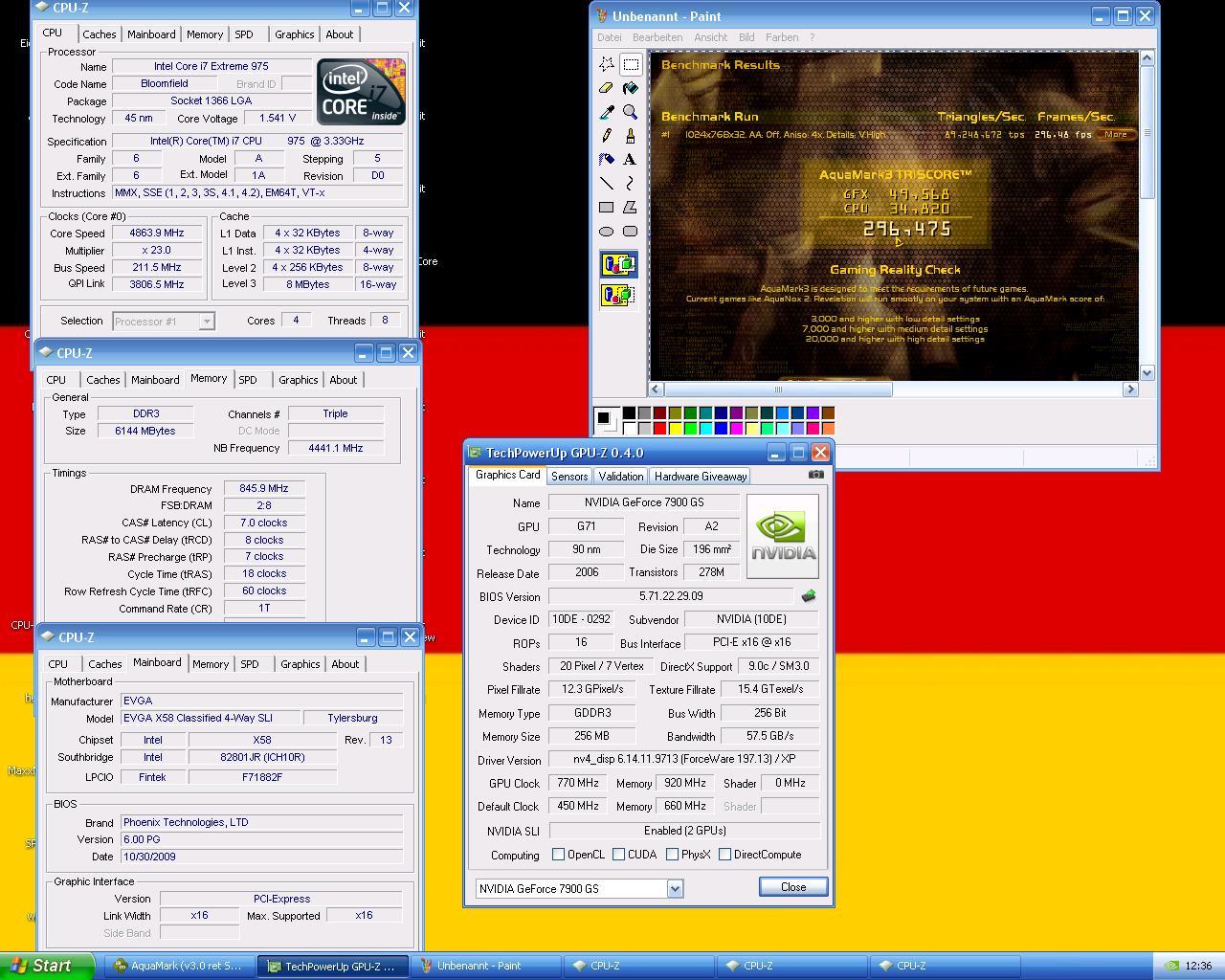Image resolution: width=1225 pixels, height=980 pixels.
Task: Click the DRAM Frequency value 845.9 MHz
Action: click(264, 488)
